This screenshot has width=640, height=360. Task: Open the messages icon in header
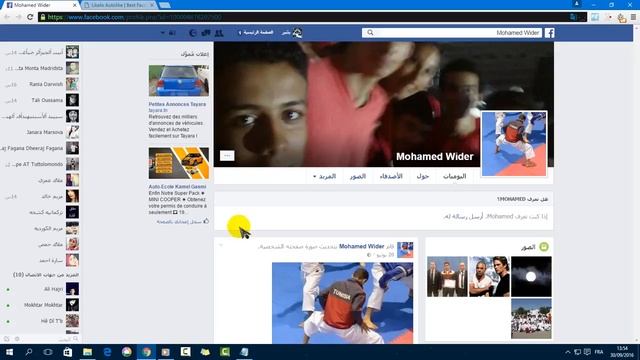(206, 33)
